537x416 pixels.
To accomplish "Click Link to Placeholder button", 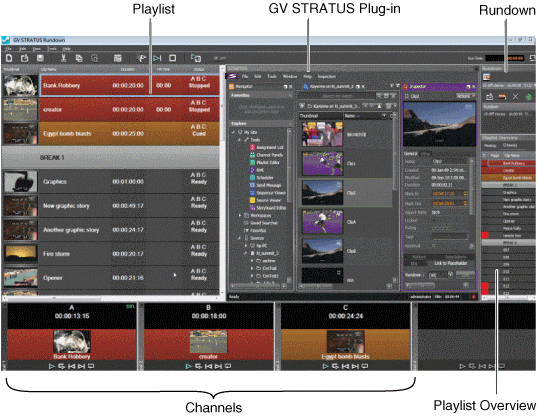I will [450, 263].
